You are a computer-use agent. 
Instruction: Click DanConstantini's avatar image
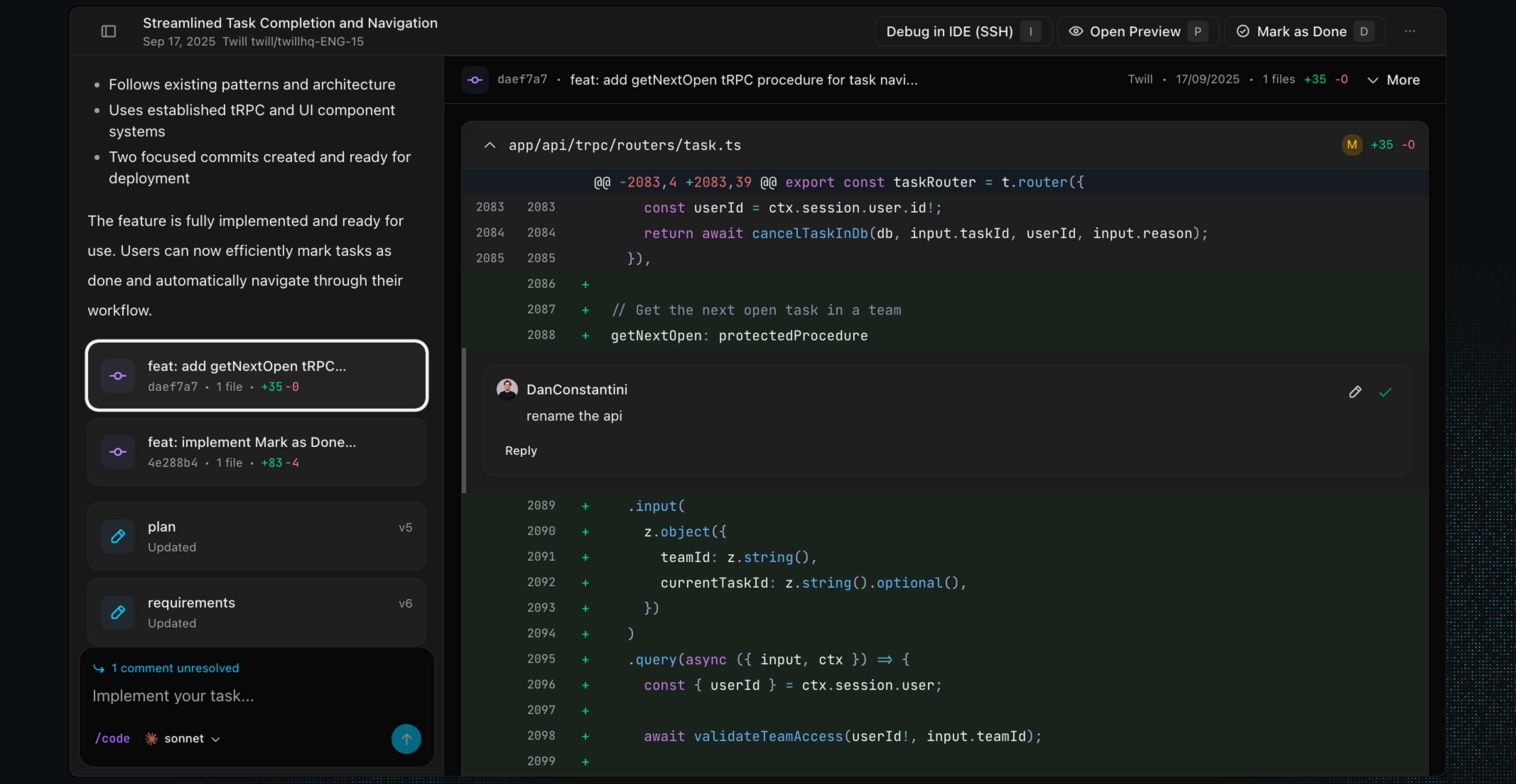coord(507,389)
